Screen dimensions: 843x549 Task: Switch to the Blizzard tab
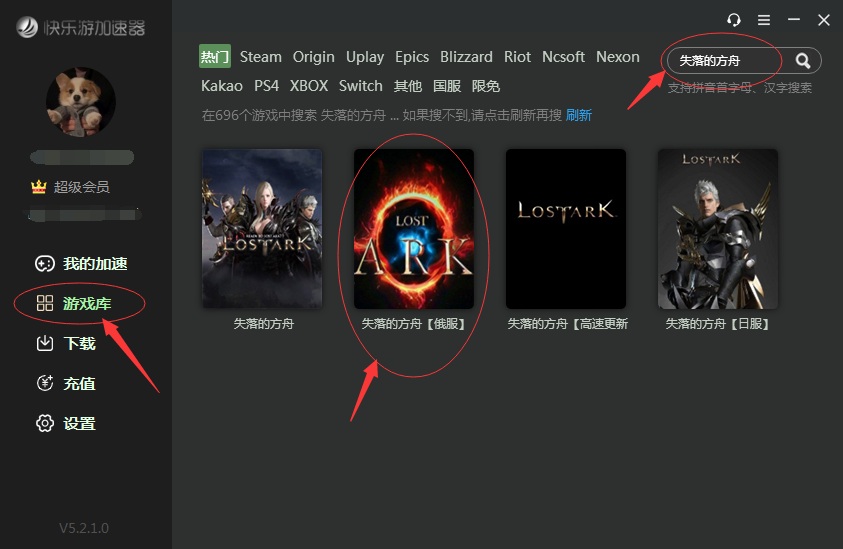pyautogui.click(x=466, y=56)
